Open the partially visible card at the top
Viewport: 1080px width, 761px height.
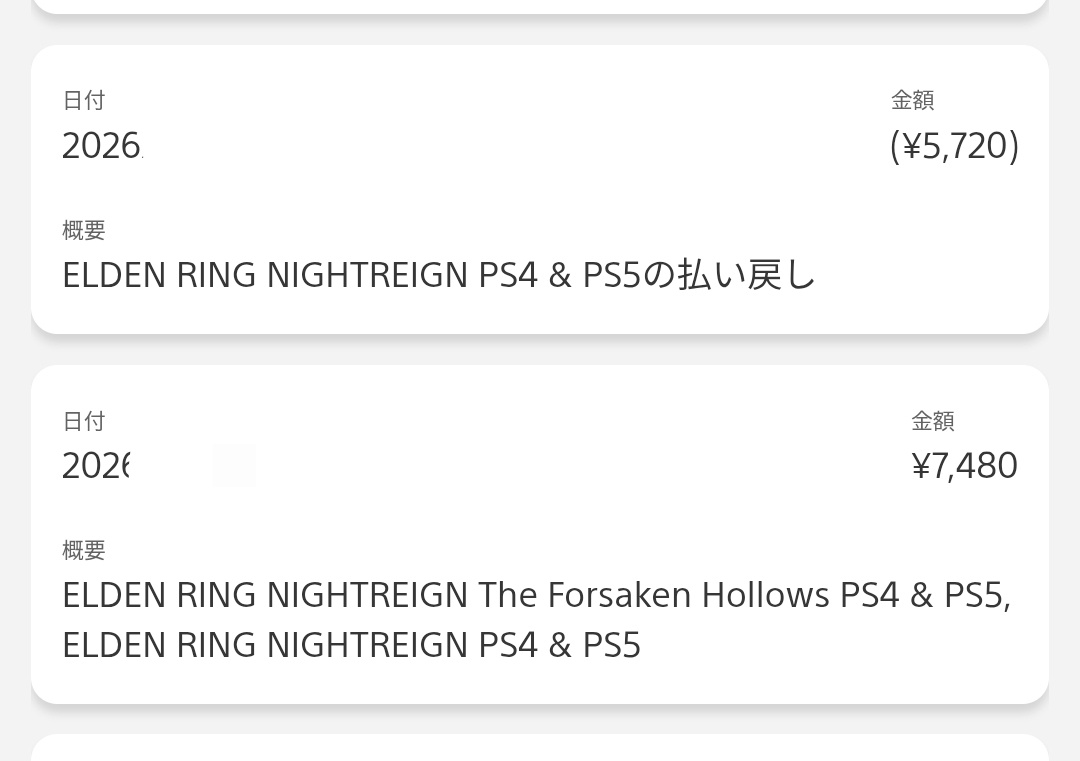(540, 5)
